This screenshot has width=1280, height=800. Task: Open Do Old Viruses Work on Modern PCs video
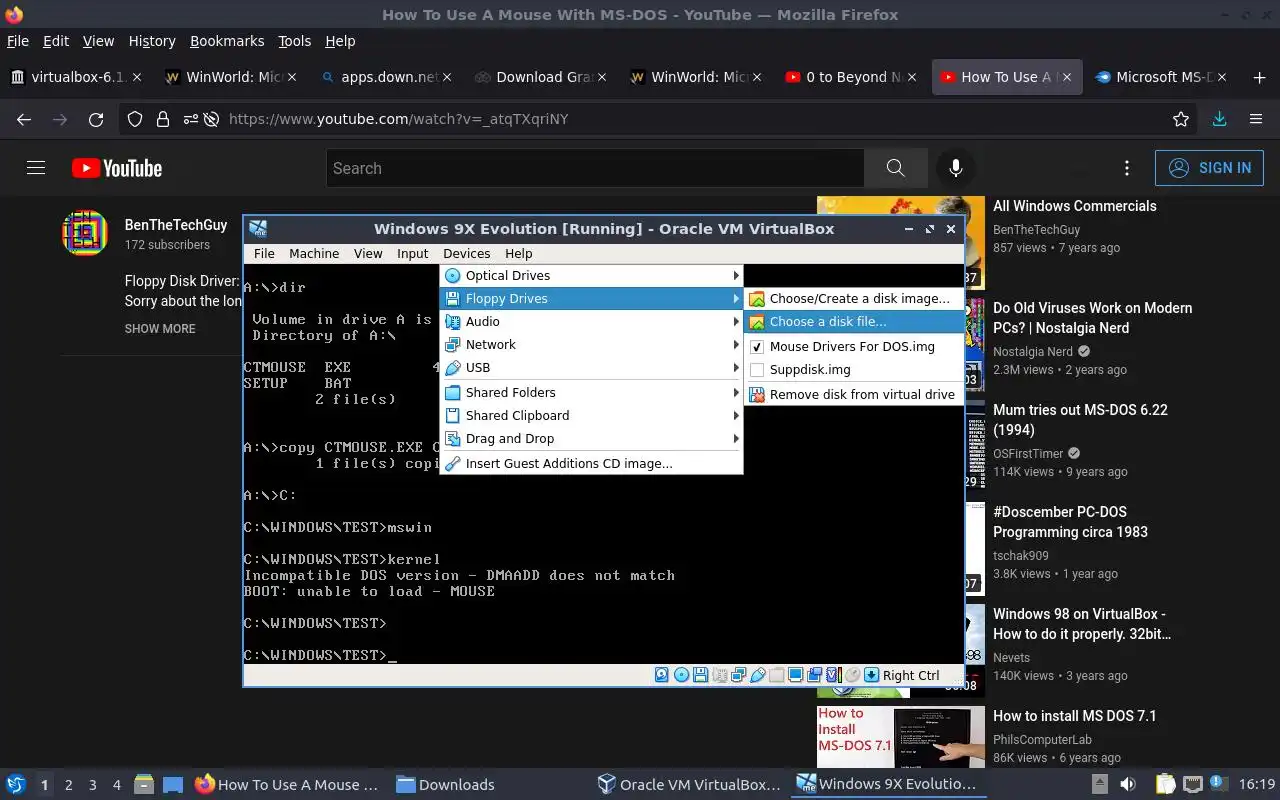[x=1092, y=318]
